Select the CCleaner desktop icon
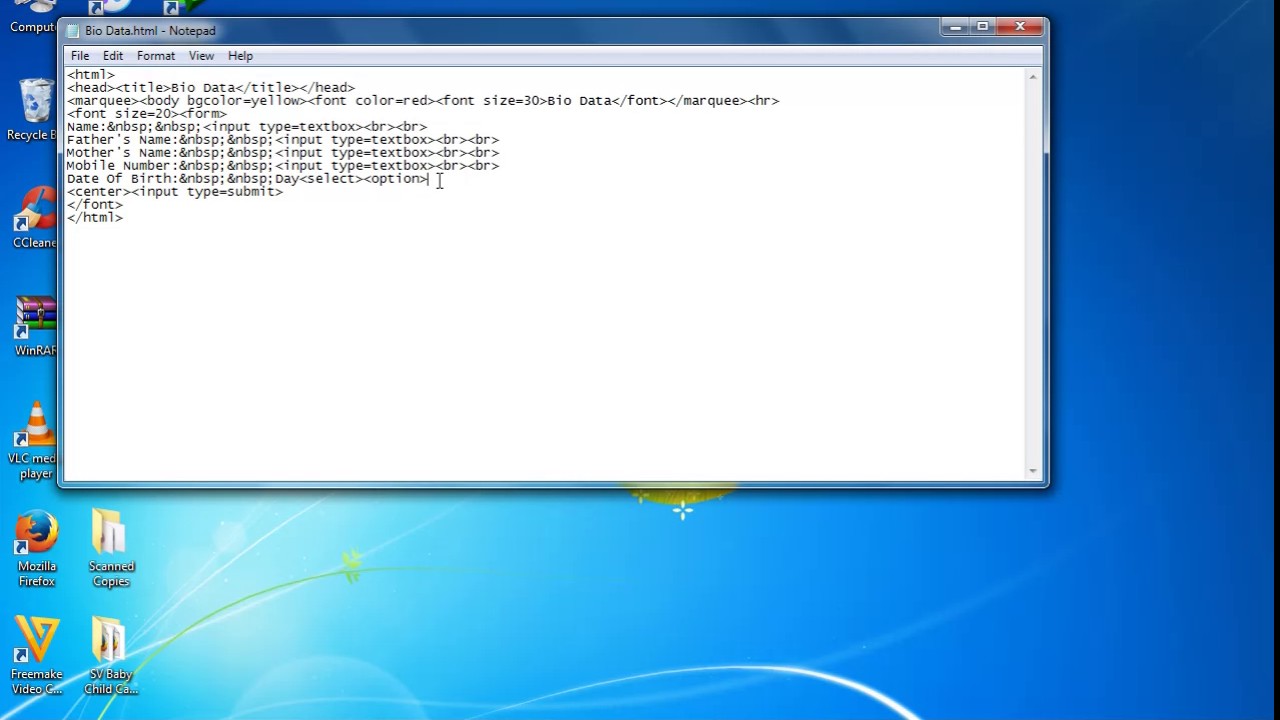This screenshot has width=1280, height=720. (35, 218)
